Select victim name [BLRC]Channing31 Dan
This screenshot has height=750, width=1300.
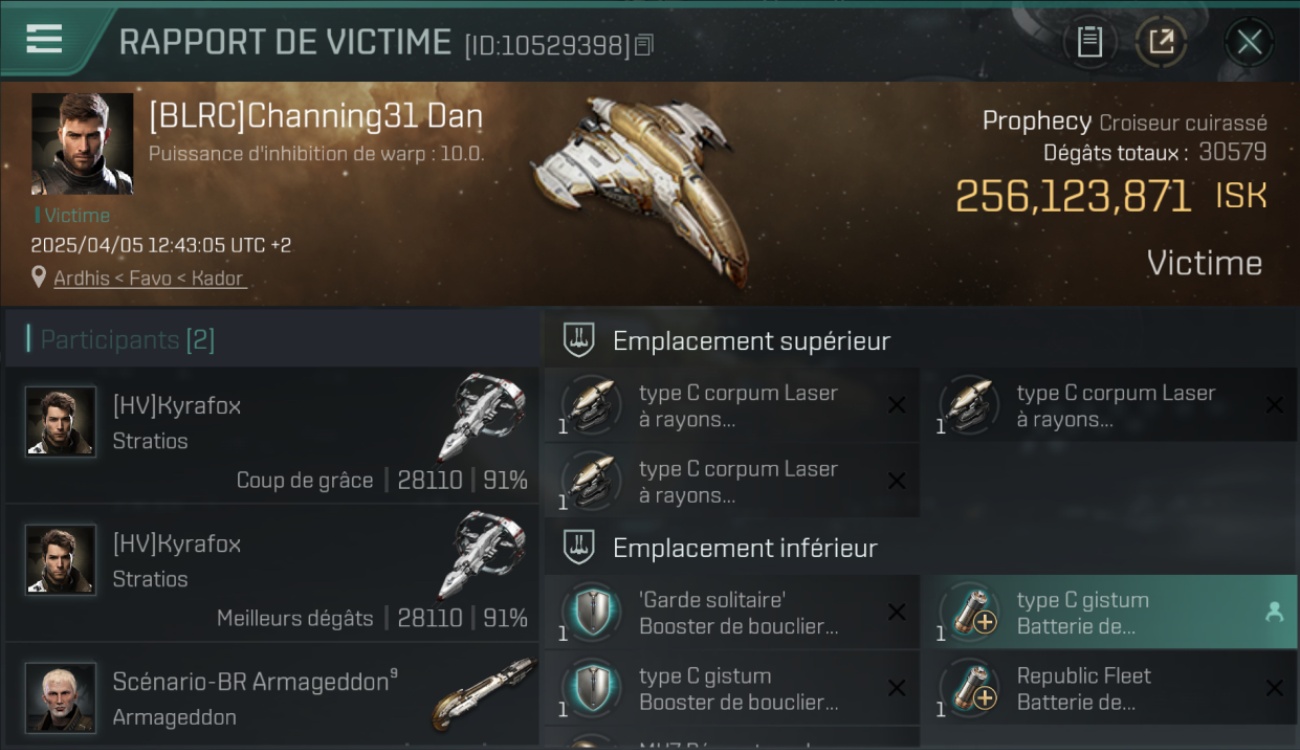pyautogui.click(x=316, y=116)
